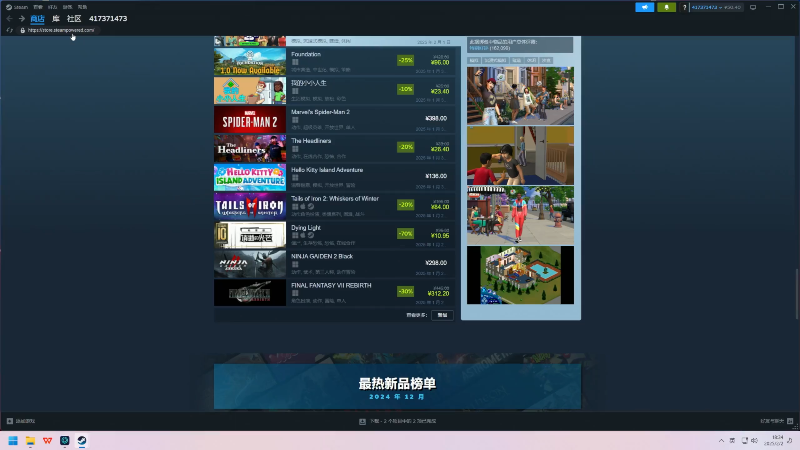Click the add a game label bottom left
This screenshot has width=800, height=450.
(x=26, y=421)
